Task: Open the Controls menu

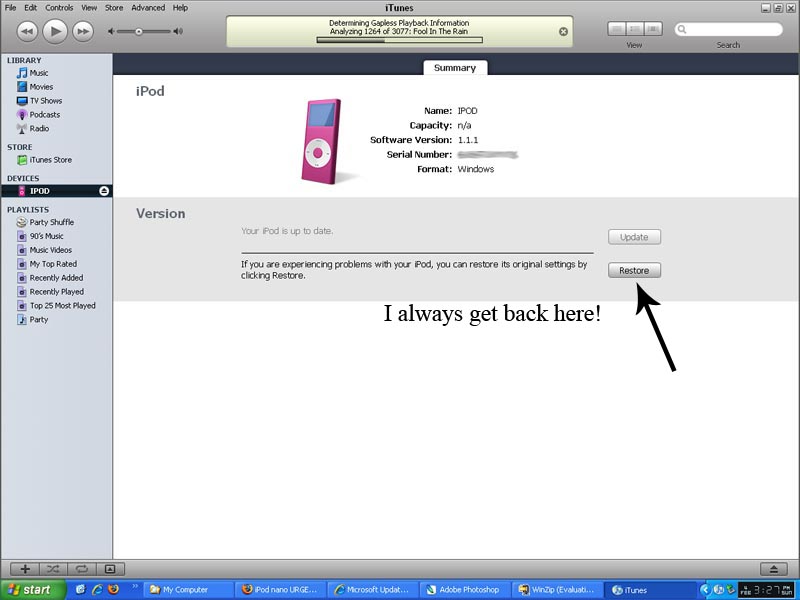Action: pyautogui.click(x=59, y=6)
